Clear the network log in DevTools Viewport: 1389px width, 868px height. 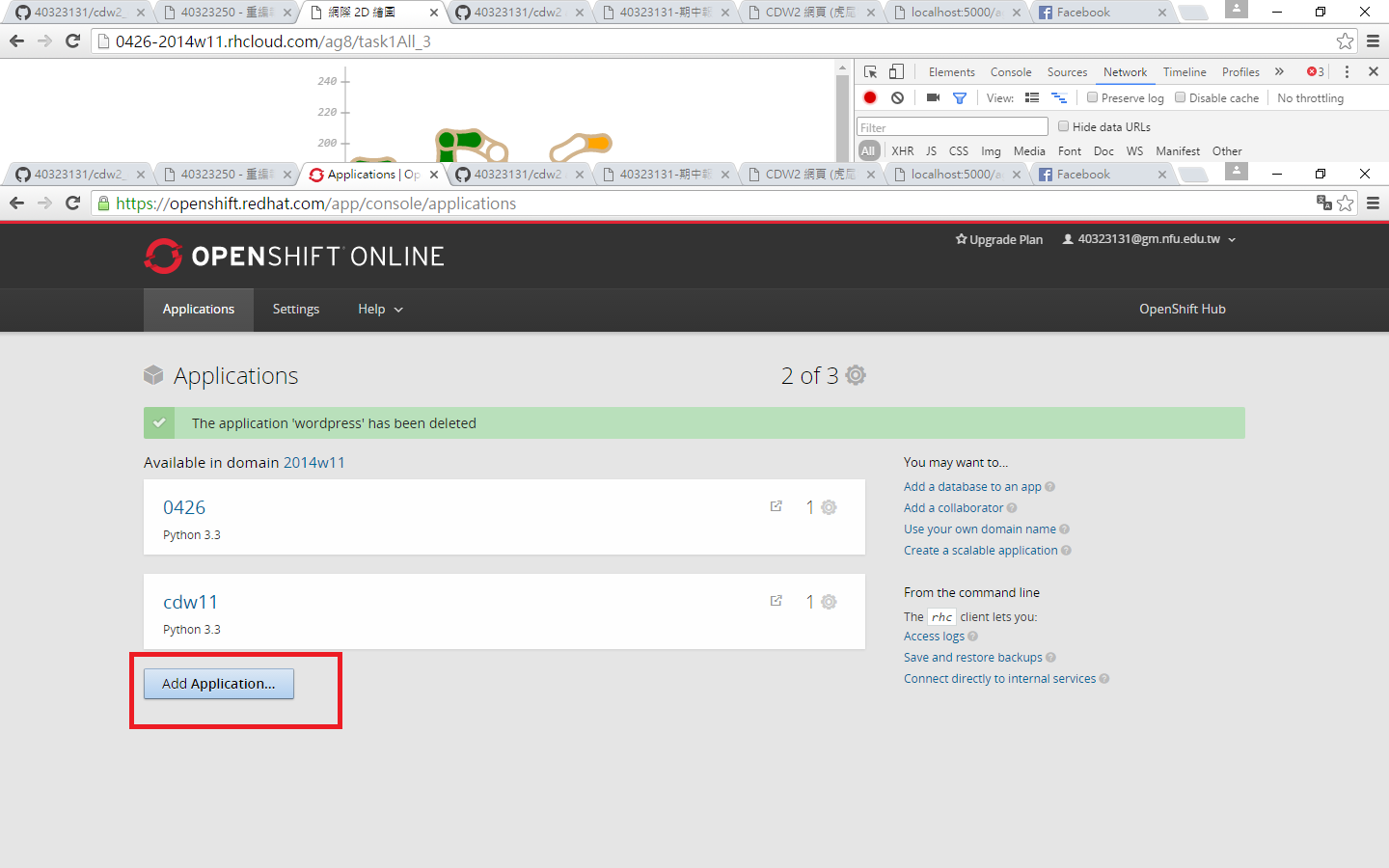pyautogui.click(x=897, y=97)
